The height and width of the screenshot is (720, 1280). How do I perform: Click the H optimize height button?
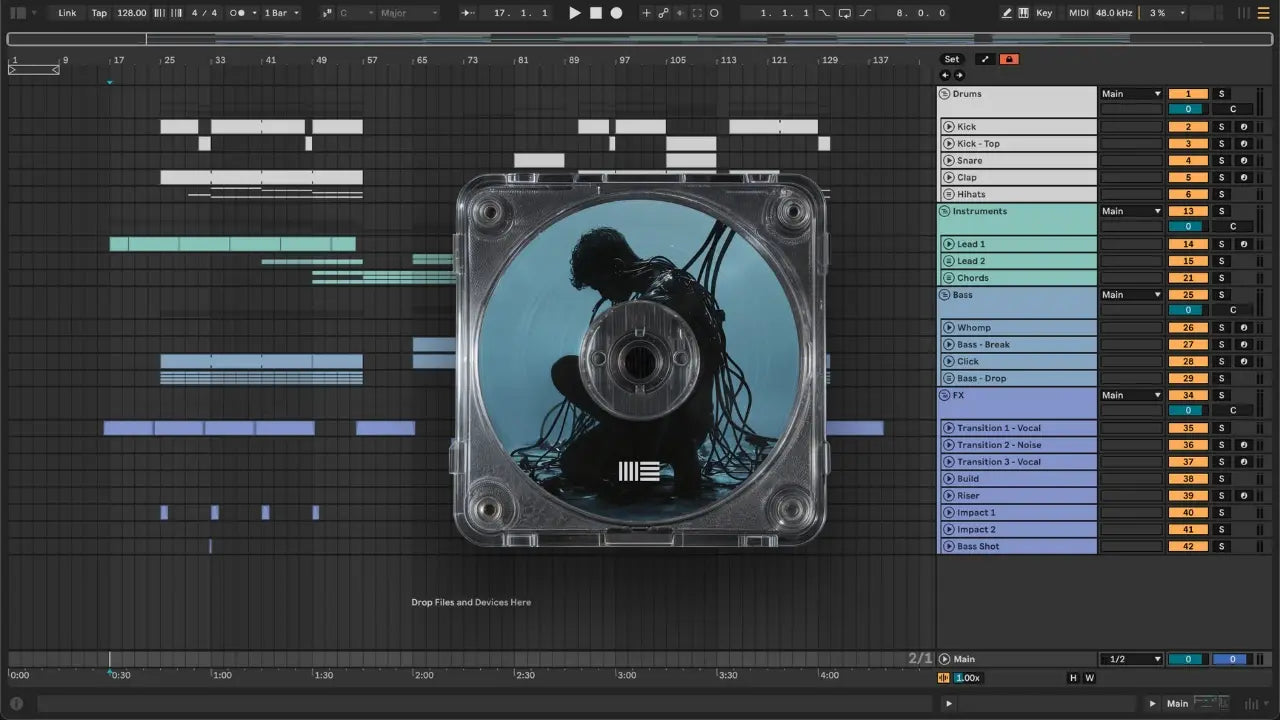pyautogui.click(x=1073, y=678)
